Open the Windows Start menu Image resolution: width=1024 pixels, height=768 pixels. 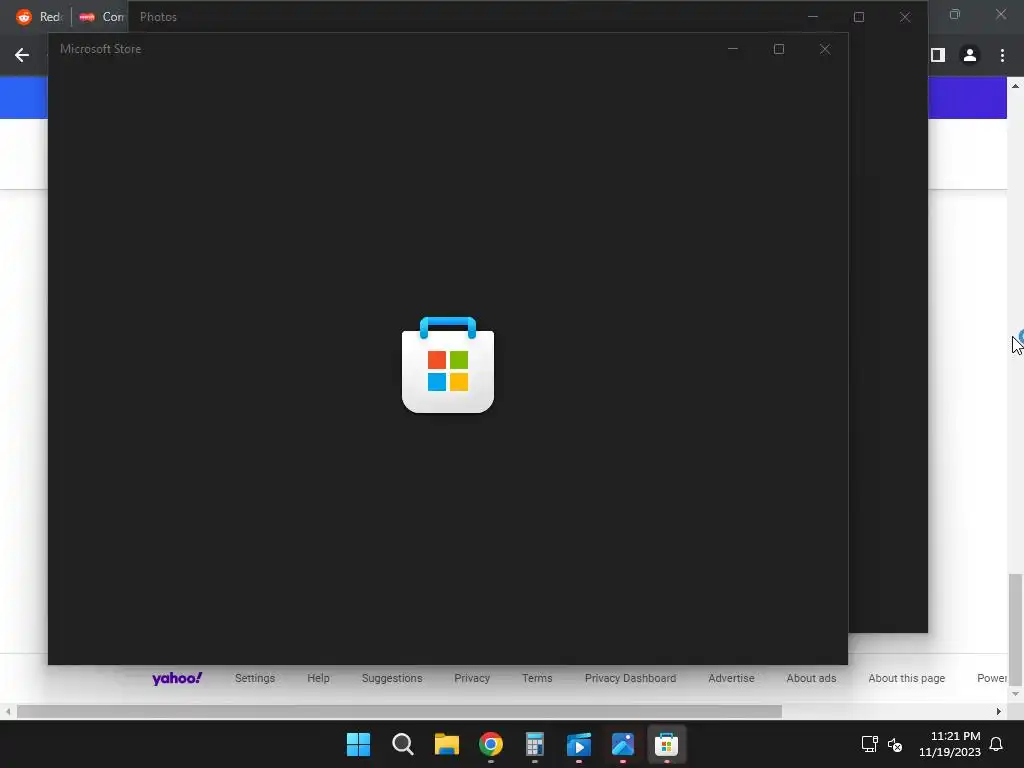tap(358, 744)
